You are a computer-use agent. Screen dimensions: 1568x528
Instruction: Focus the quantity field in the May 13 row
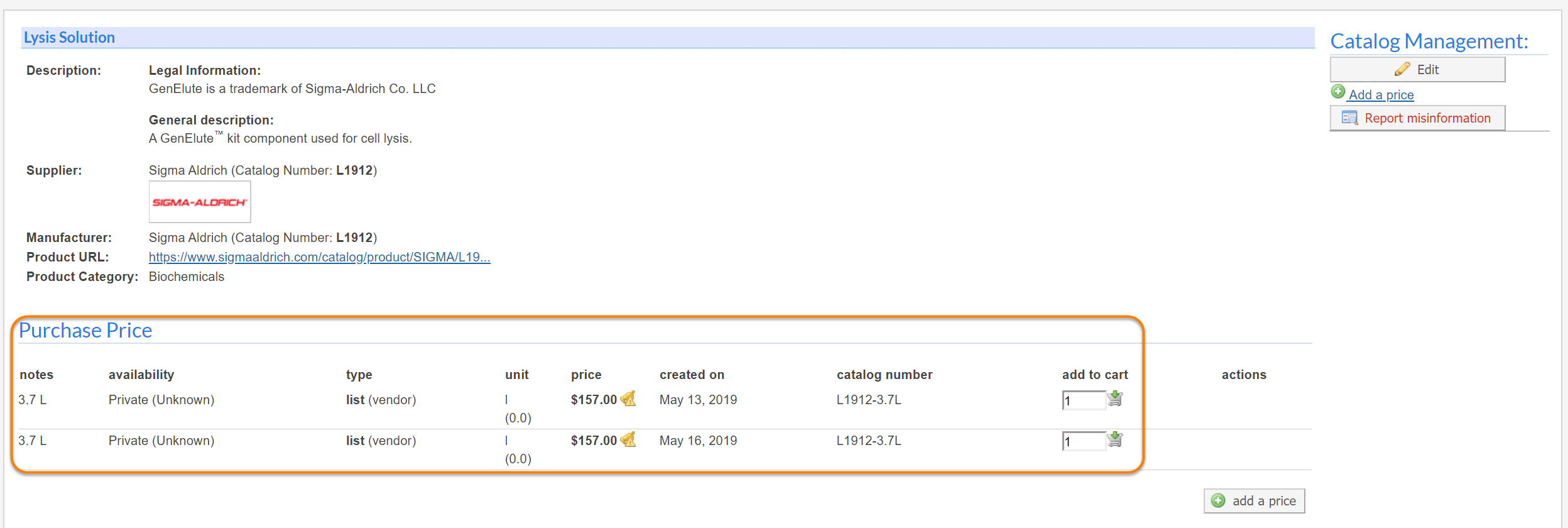tap(1083, 400)
